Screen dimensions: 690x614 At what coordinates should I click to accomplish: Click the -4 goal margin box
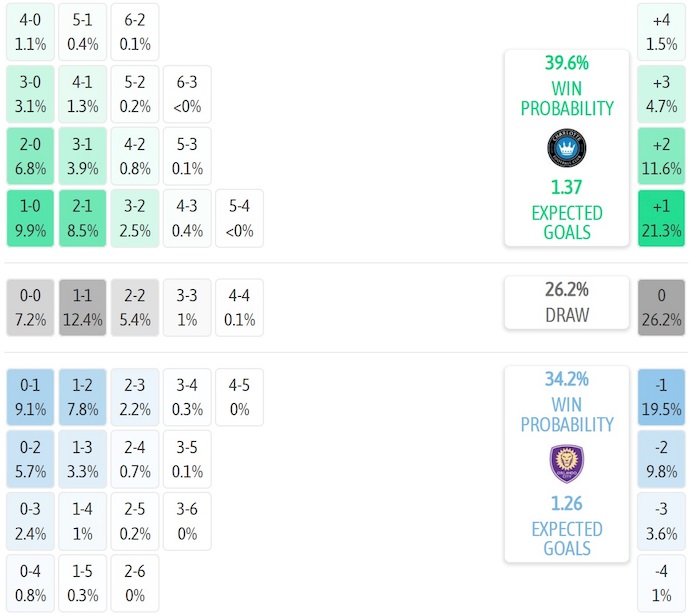(x=661, y=583)
